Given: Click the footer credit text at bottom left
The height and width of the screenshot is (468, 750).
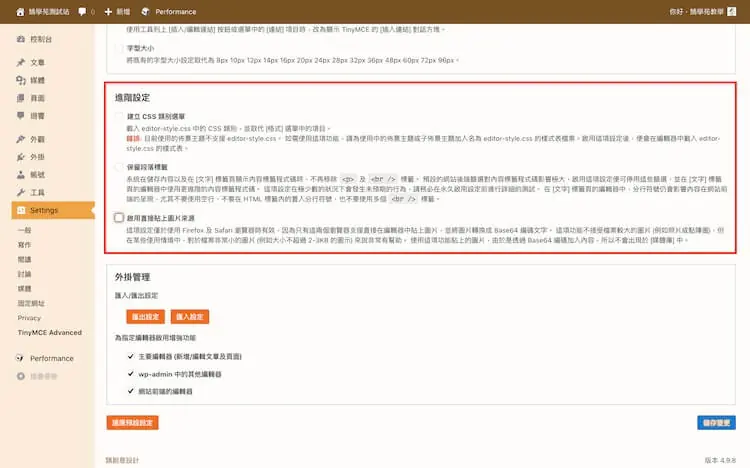Looking at the screenshot, I should pos(122,460).
